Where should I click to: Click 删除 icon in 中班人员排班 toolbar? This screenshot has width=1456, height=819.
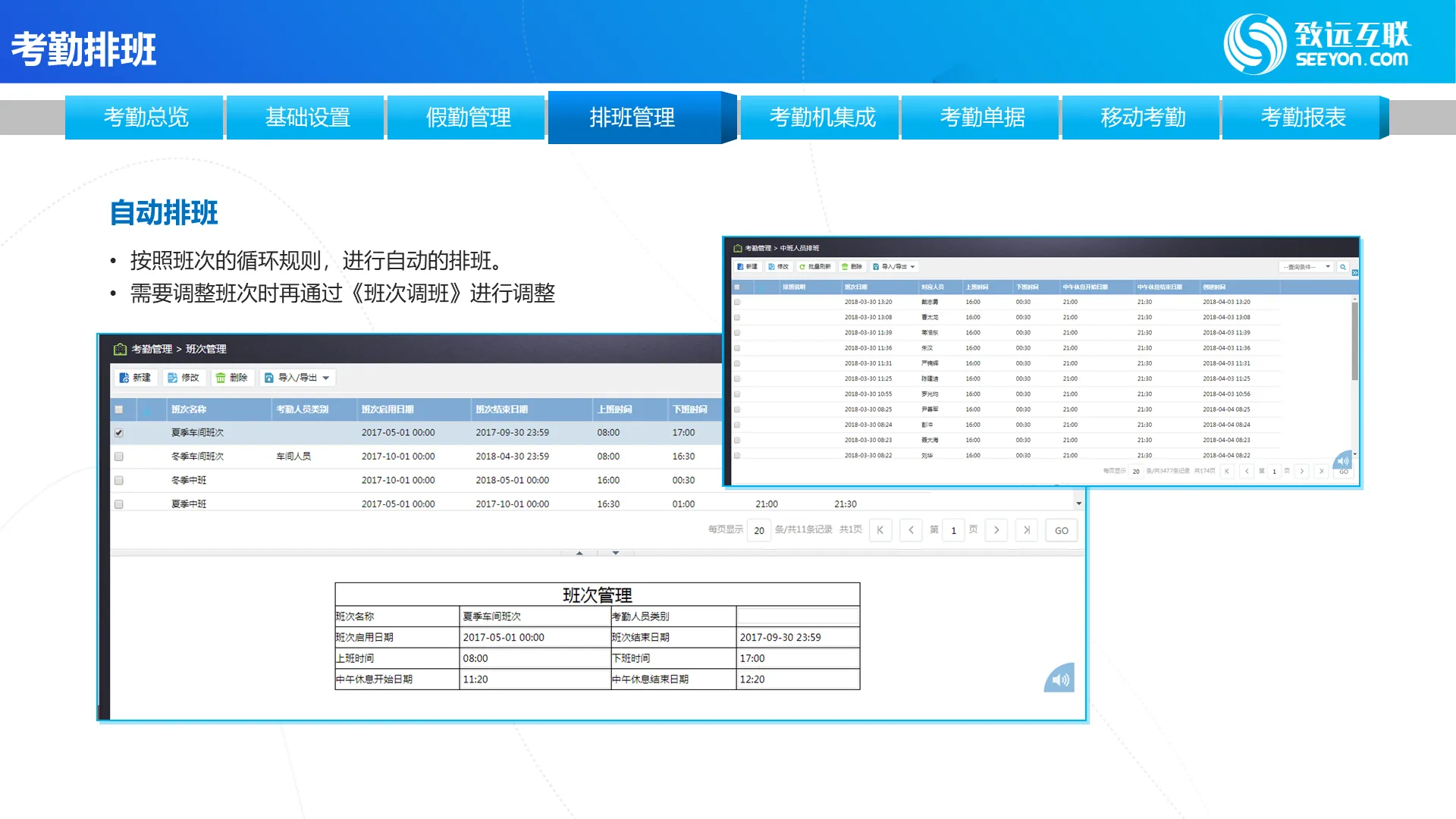[x=845, y=267]
